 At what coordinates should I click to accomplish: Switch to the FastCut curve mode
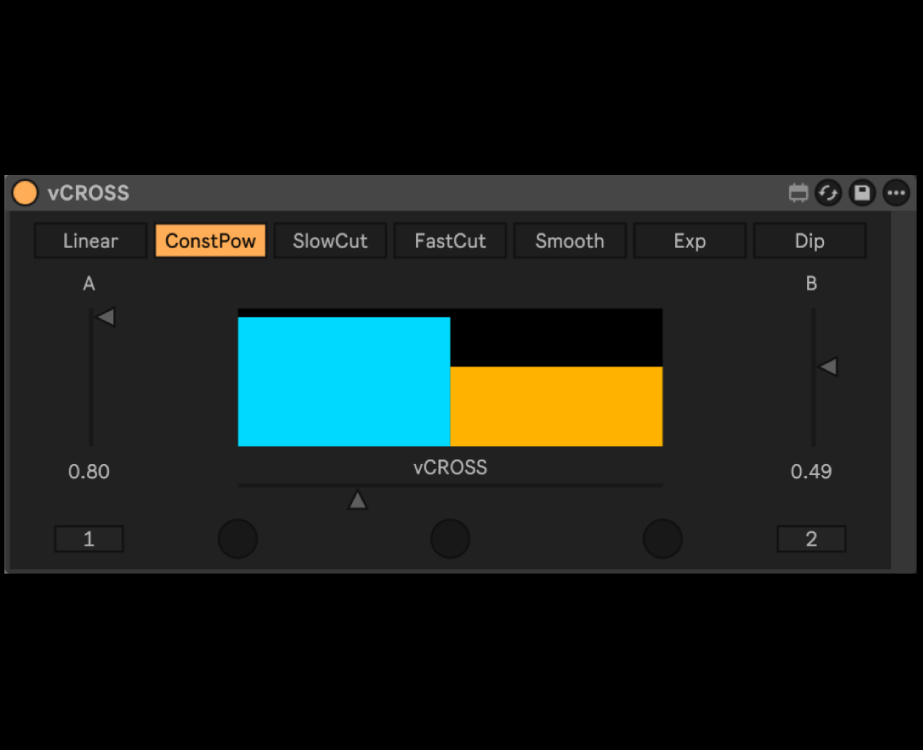[x=450, y=241]
